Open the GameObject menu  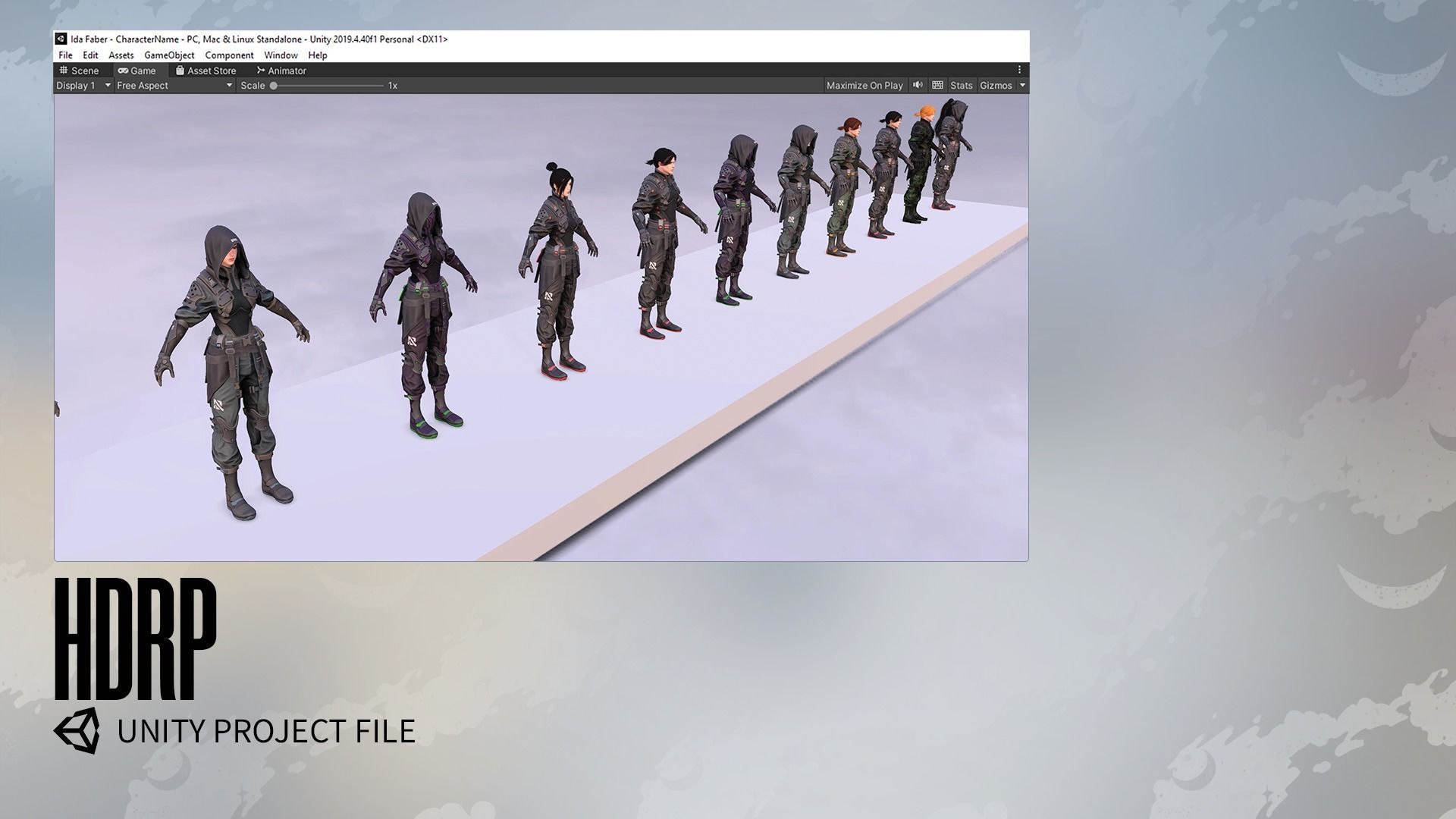point(169,55)
